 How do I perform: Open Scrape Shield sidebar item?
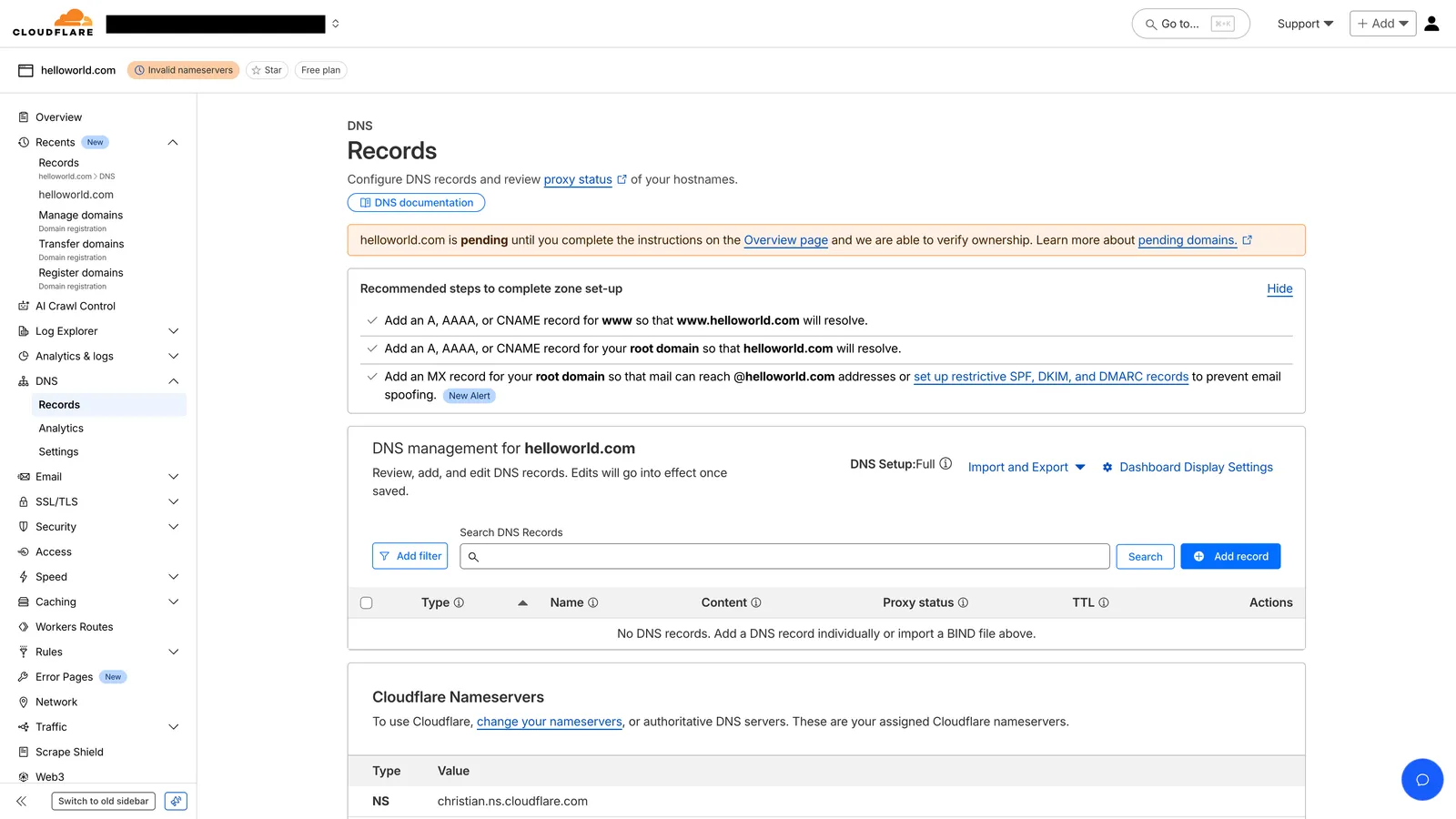[69, 753]
